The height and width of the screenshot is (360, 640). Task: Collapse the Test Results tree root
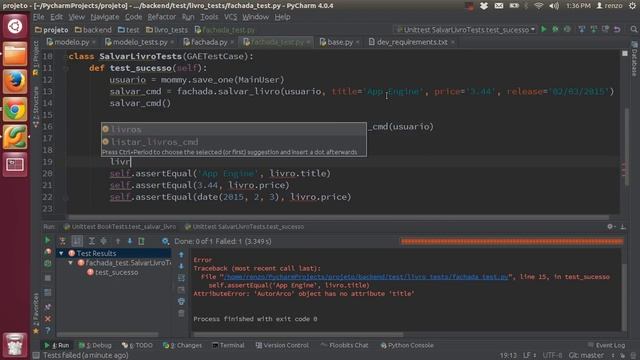(61, 253)
